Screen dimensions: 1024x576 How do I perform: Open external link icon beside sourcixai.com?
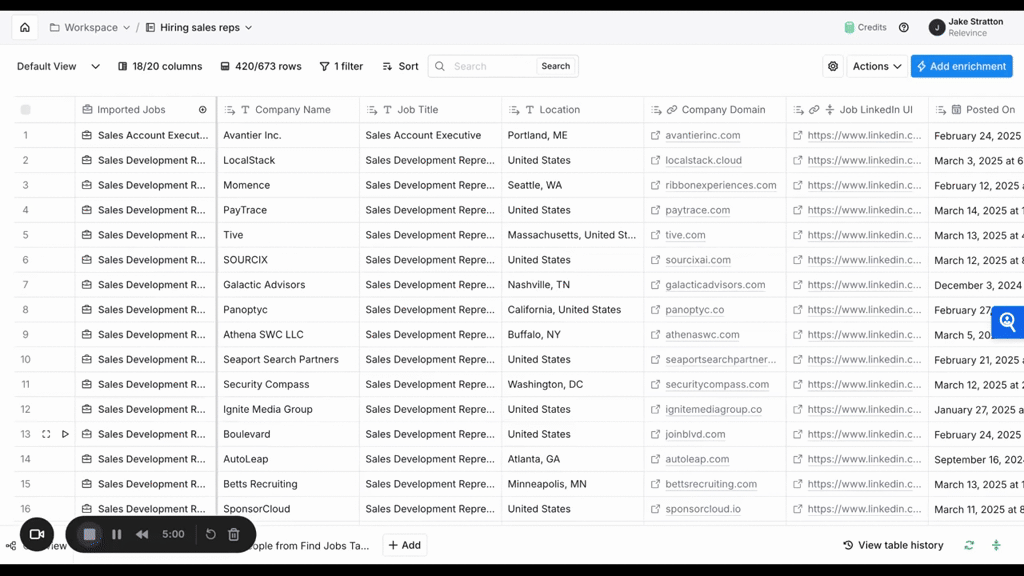(655, 259)
